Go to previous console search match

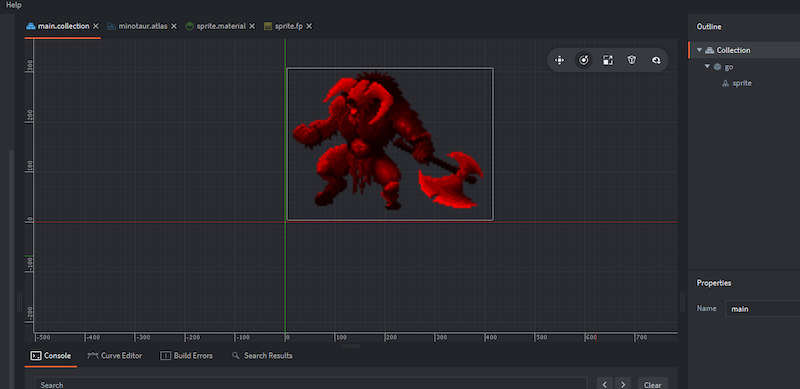(x=605, y=384)
